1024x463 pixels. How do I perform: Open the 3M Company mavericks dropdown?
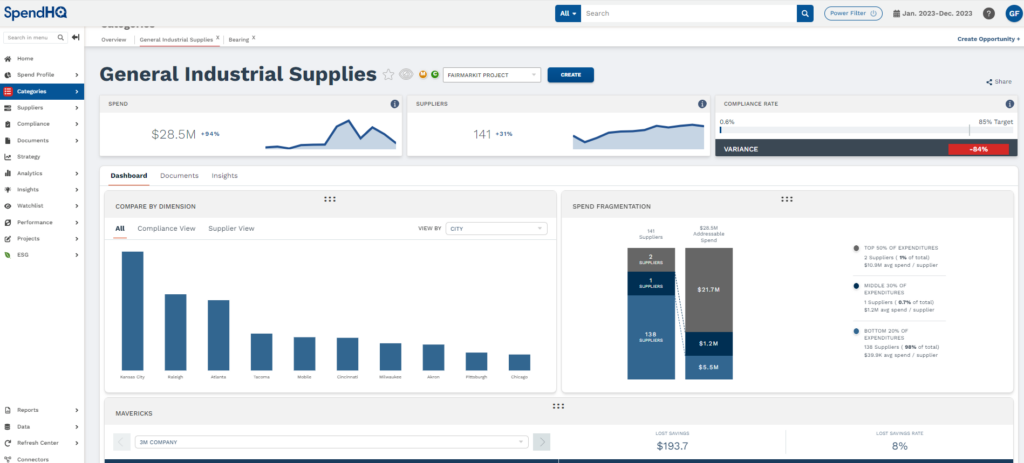coord(332,442)
